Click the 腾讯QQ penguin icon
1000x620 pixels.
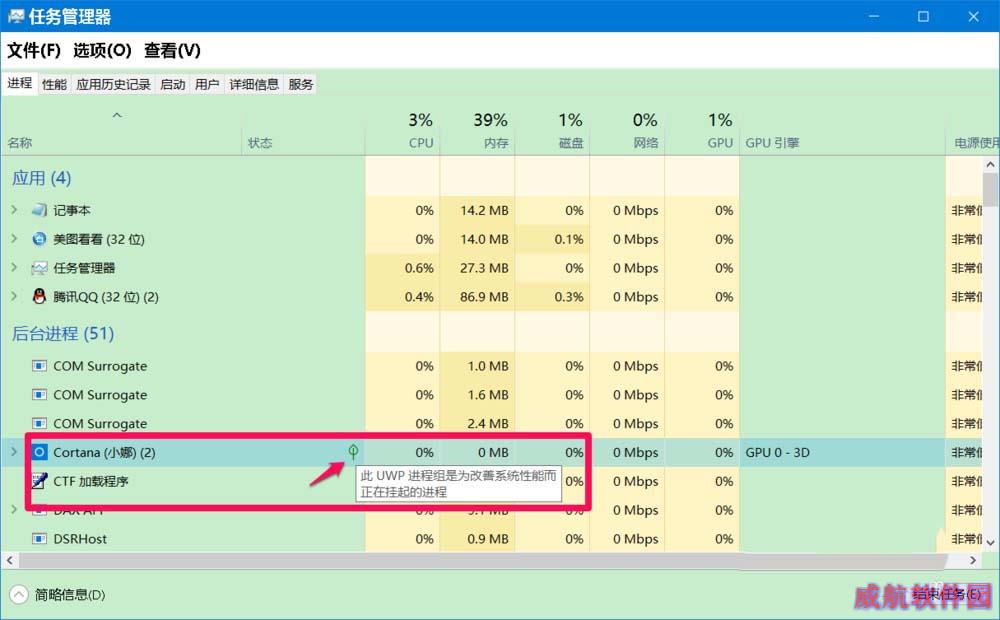(40, 296)
